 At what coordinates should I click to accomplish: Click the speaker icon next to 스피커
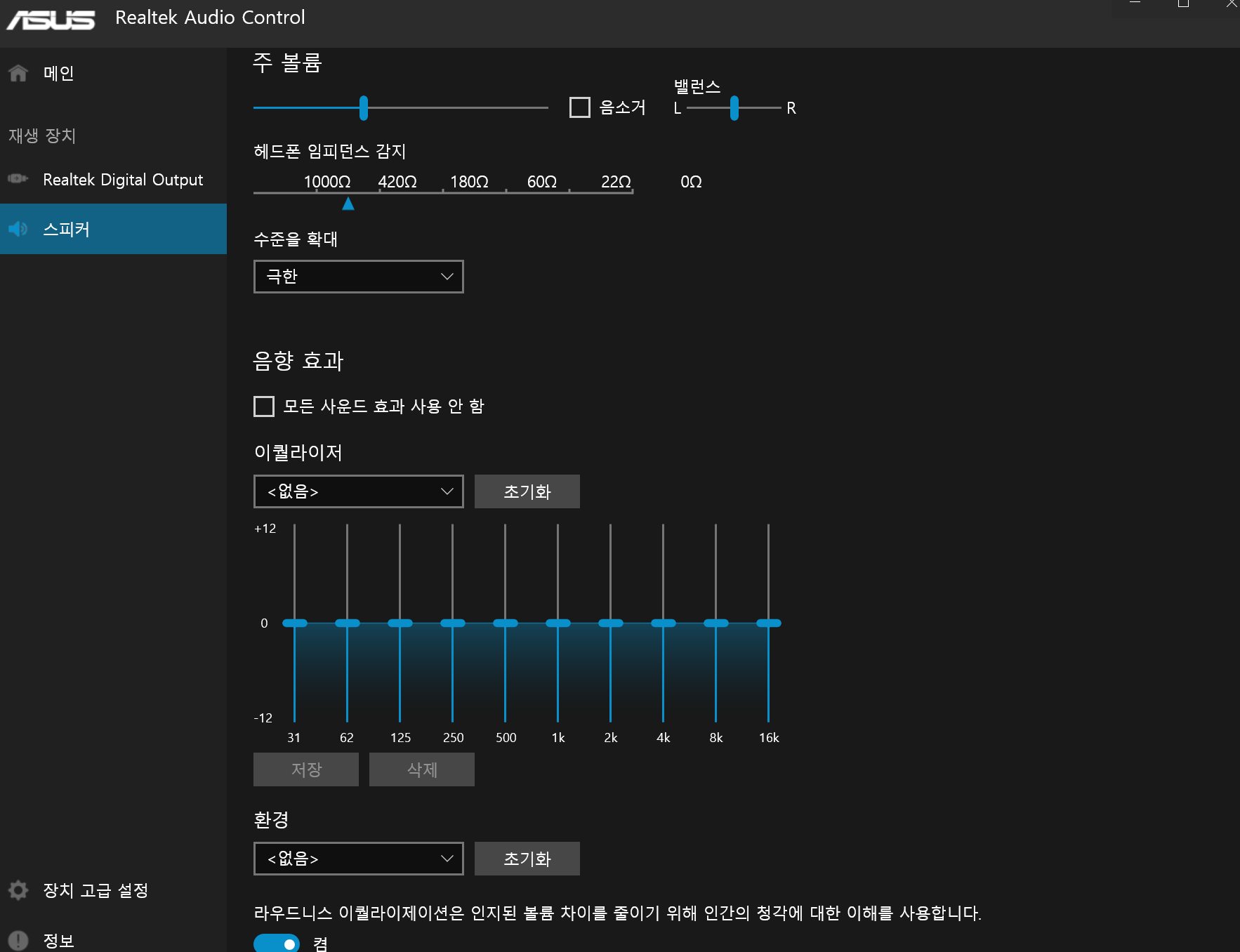[18, 229]
